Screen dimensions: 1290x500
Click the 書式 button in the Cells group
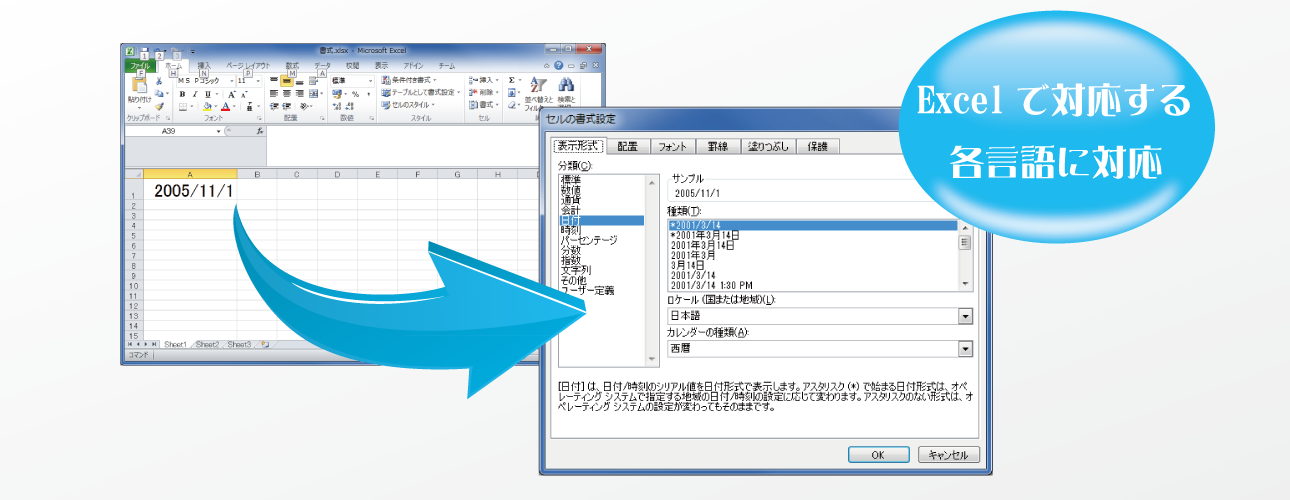486,105
